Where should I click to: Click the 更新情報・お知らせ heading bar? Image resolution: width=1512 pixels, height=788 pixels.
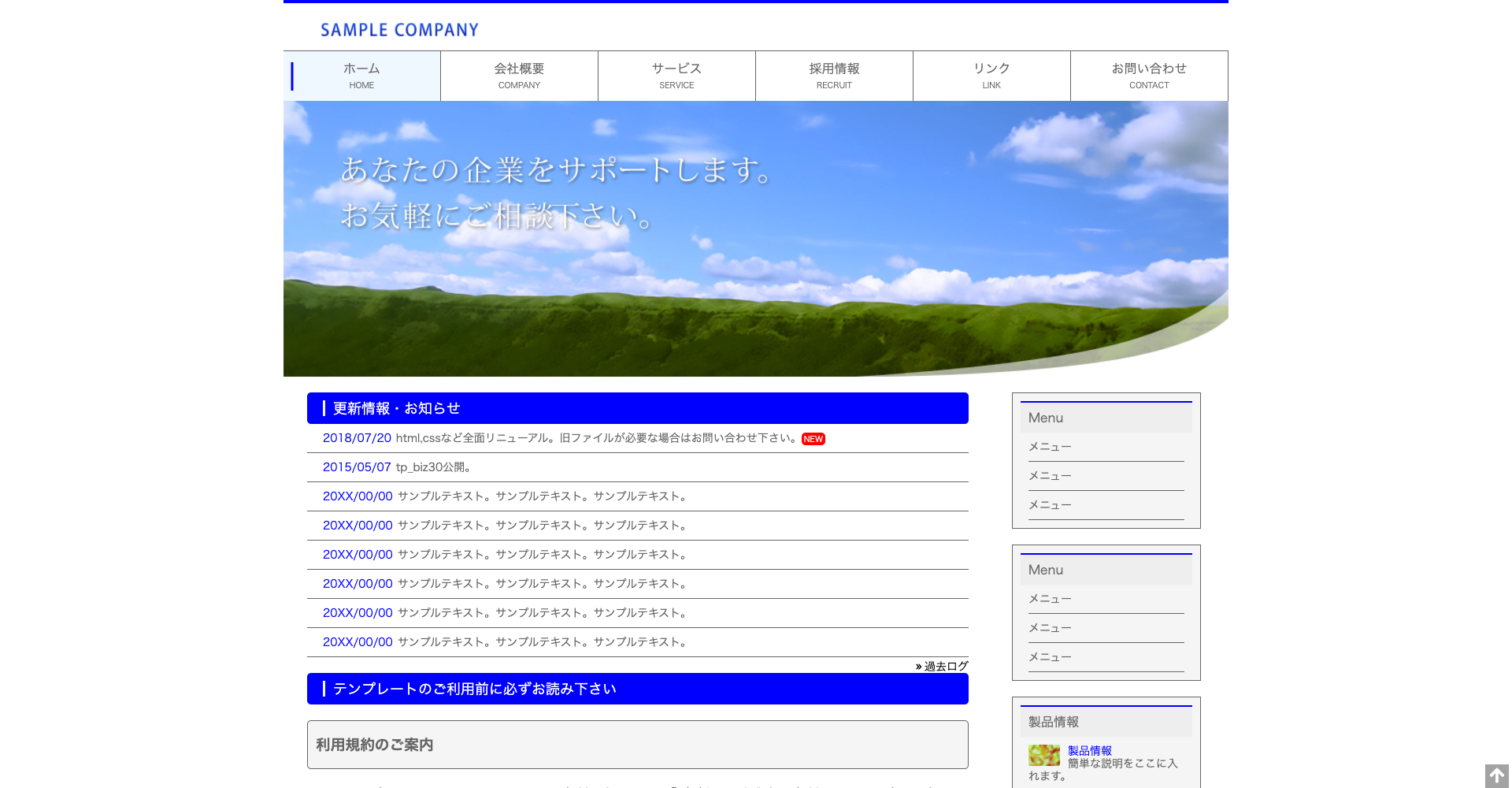point(637,408)
